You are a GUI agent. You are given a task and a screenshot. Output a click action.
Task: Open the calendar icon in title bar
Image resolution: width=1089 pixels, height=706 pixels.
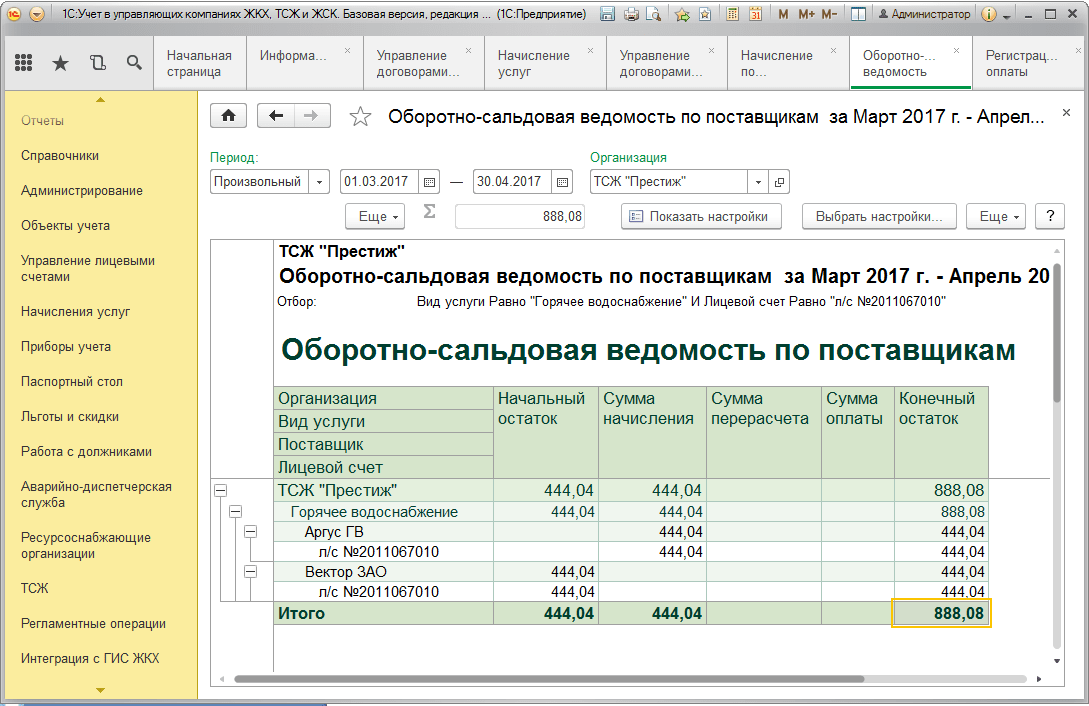coord(755,14)
